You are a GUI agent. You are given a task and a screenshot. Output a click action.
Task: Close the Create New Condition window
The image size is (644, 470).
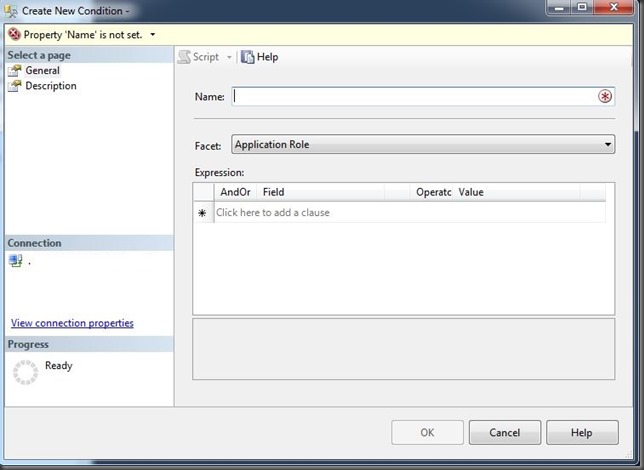(x=614, y=7)
